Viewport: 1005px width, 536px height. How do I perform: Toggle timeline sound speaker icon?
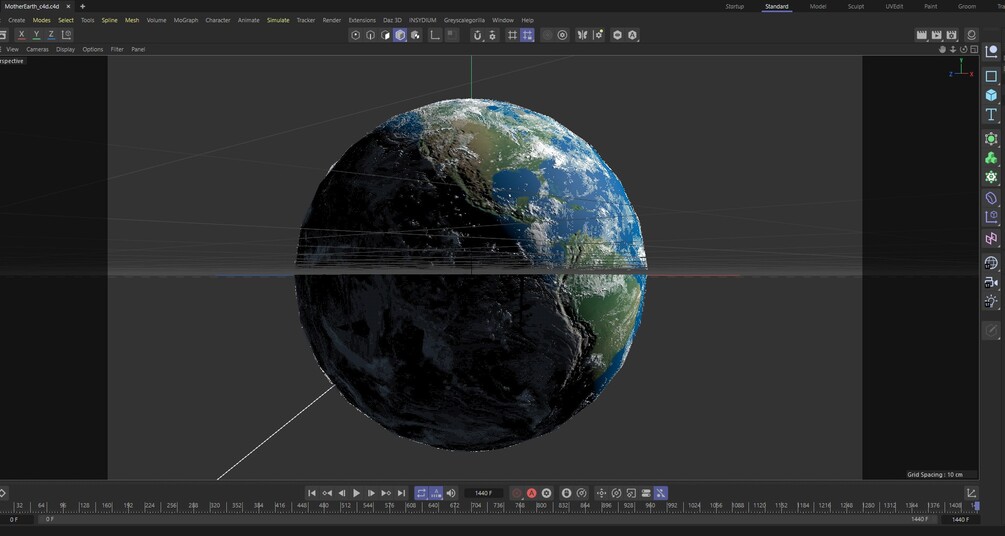[451, 493]
